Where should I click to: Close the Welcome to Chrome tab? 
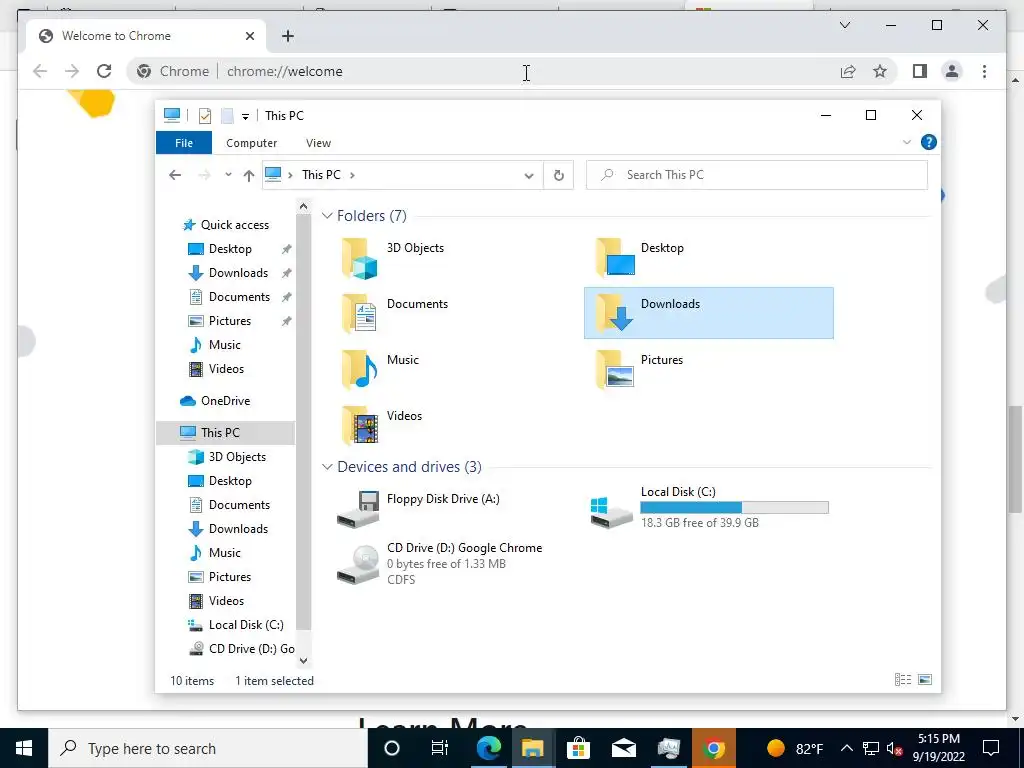tap(249, 36)
